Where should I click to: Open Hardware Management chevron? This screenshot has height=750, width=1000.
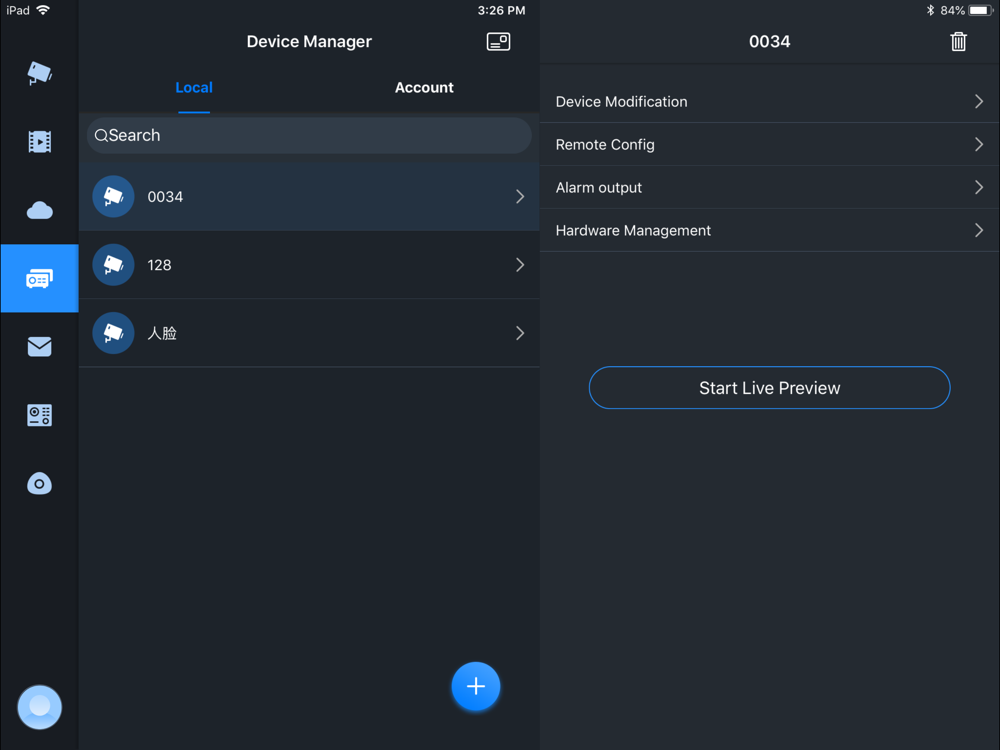click(979, 230)
